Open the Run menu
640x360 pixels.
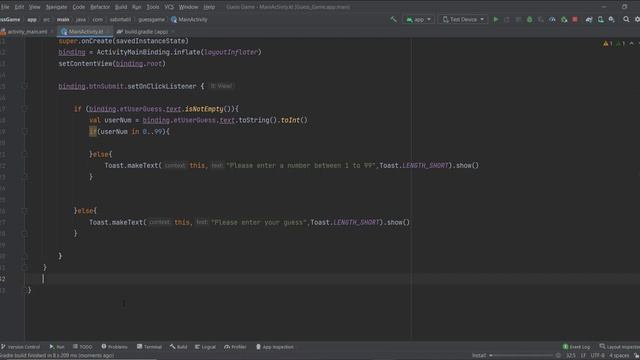136,7
